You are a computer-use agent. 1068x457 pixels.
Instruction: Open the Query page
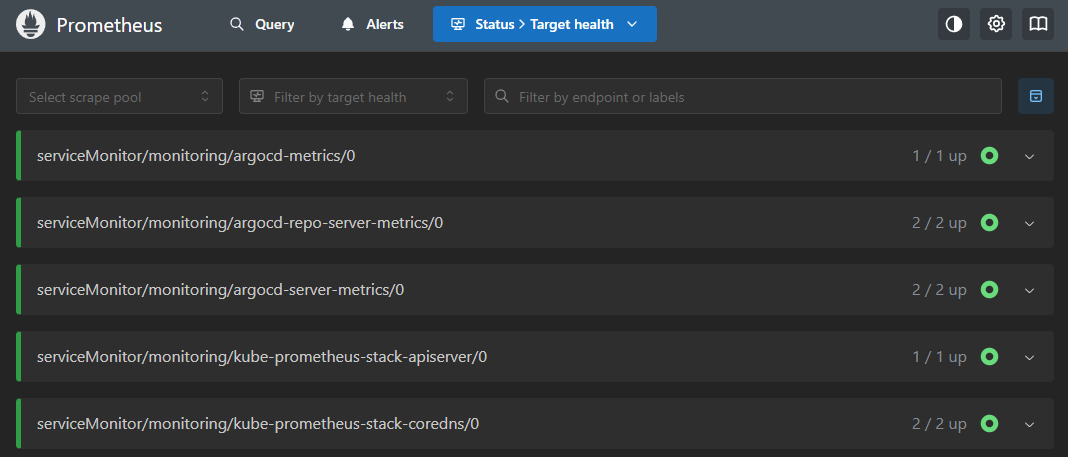[262, 25]
